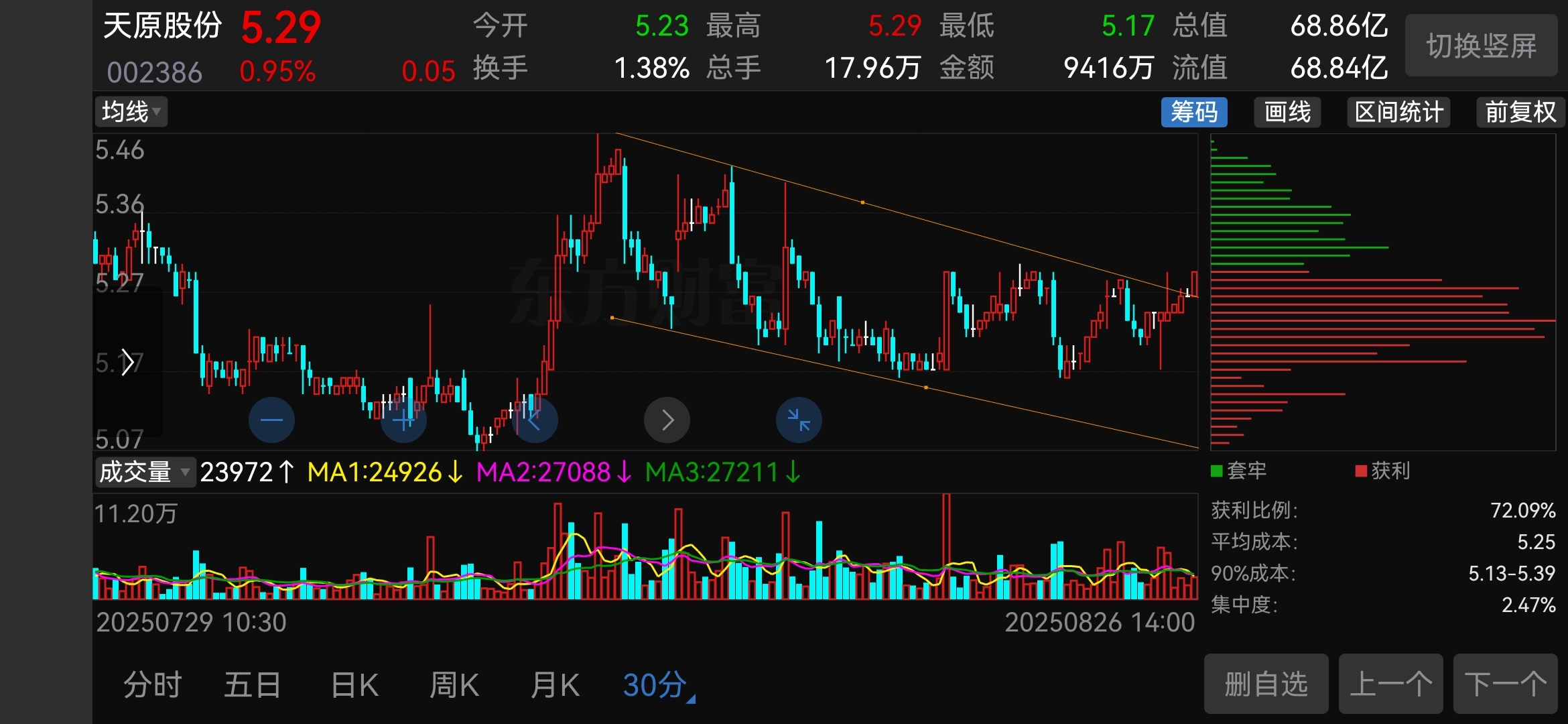Click the 总值 68.86亿 value
1568x724 pixels.
pos(1339,26)
